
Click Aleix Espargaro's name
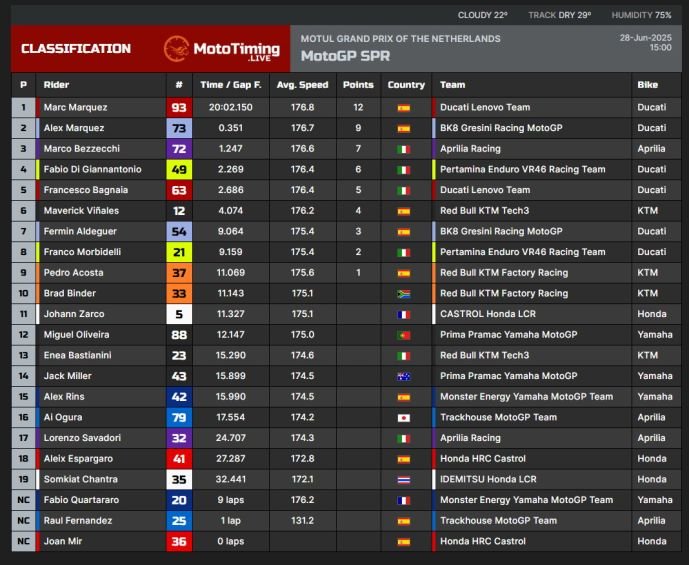pos(78,459)
